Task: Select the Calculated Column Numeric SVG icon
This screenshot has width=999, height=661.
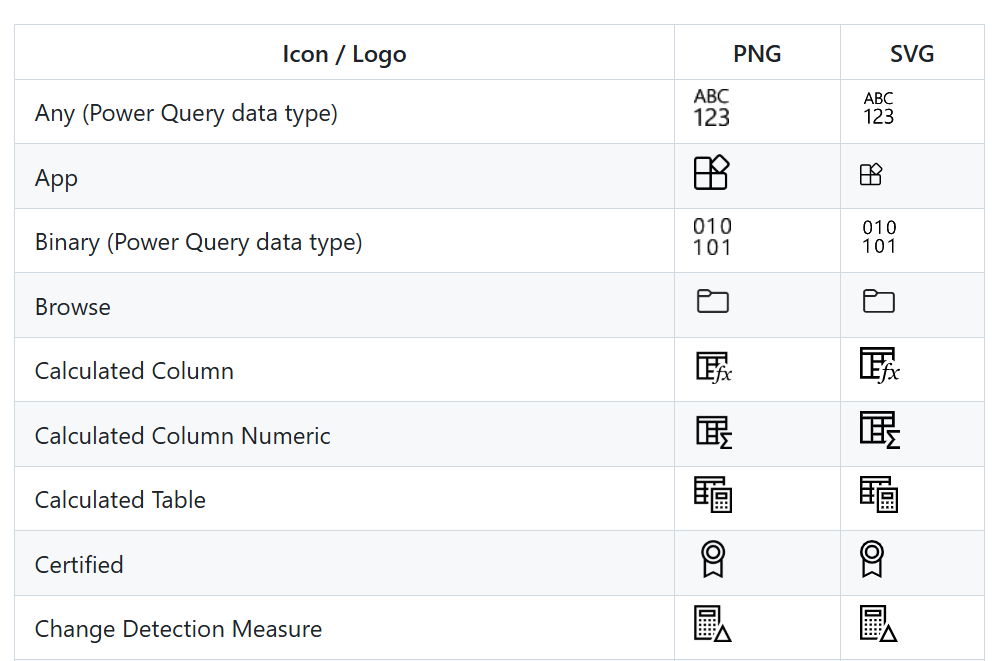Action: pyautogui.click(x=880, y=430)
